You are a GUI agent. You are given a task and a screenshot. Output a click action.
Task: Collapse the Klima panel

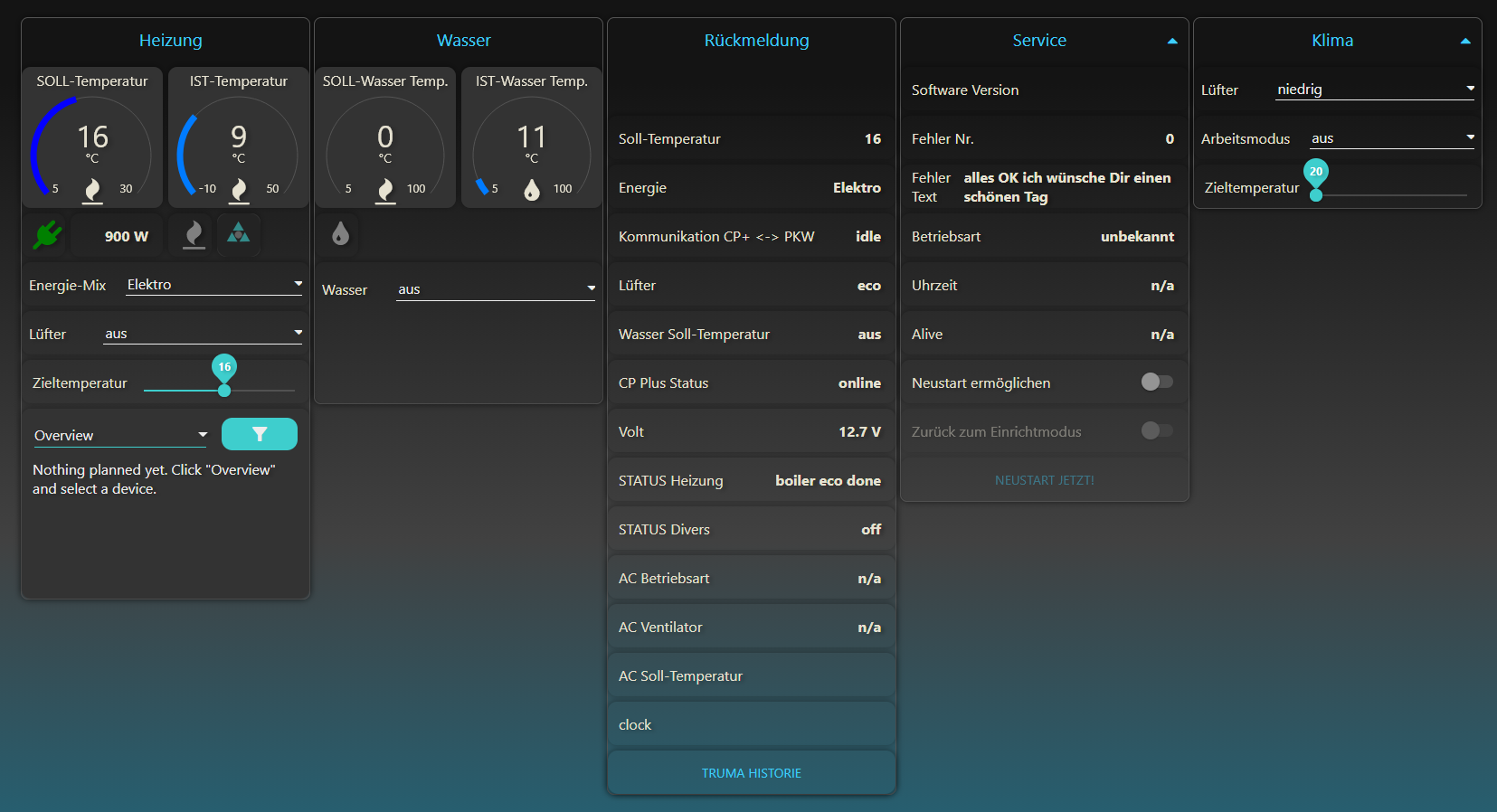[x=1465, y=41]
